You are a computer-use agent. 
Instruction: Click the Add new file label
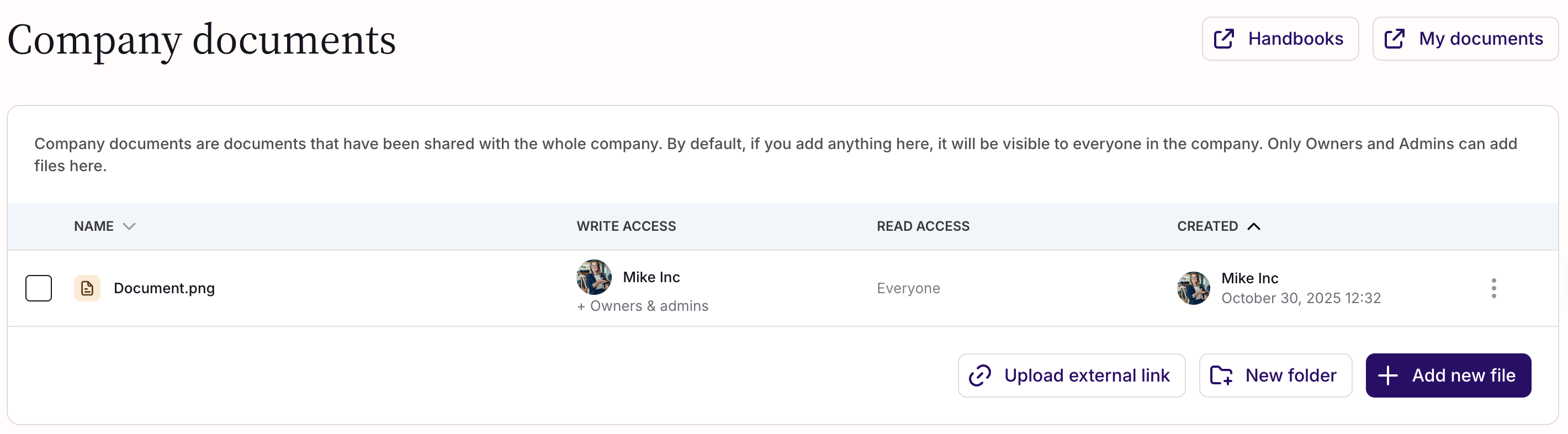1463,375
